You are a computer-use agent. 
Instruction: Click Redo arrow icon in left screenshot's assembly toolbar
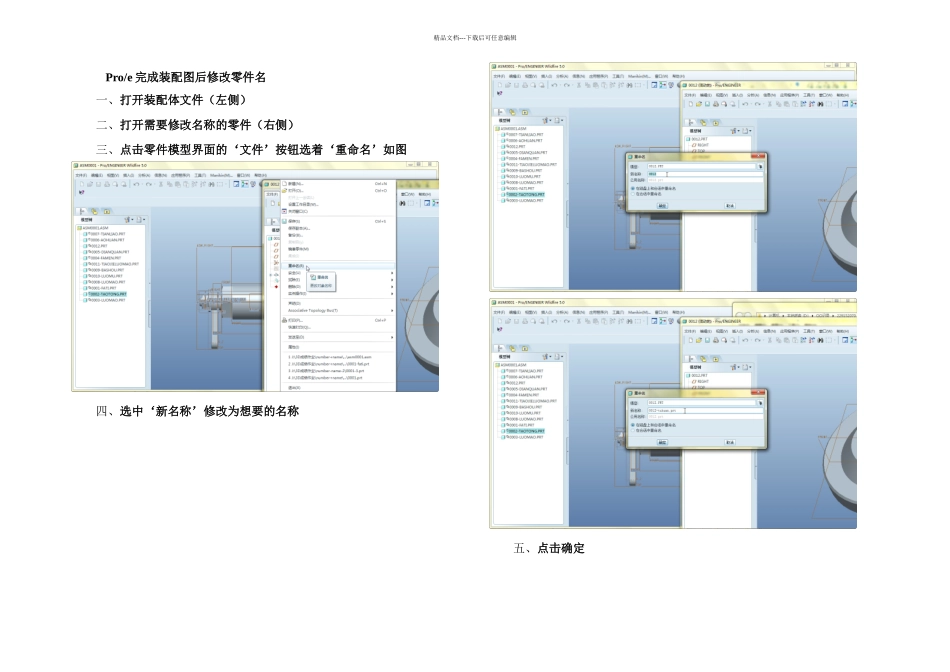point(149,184)
